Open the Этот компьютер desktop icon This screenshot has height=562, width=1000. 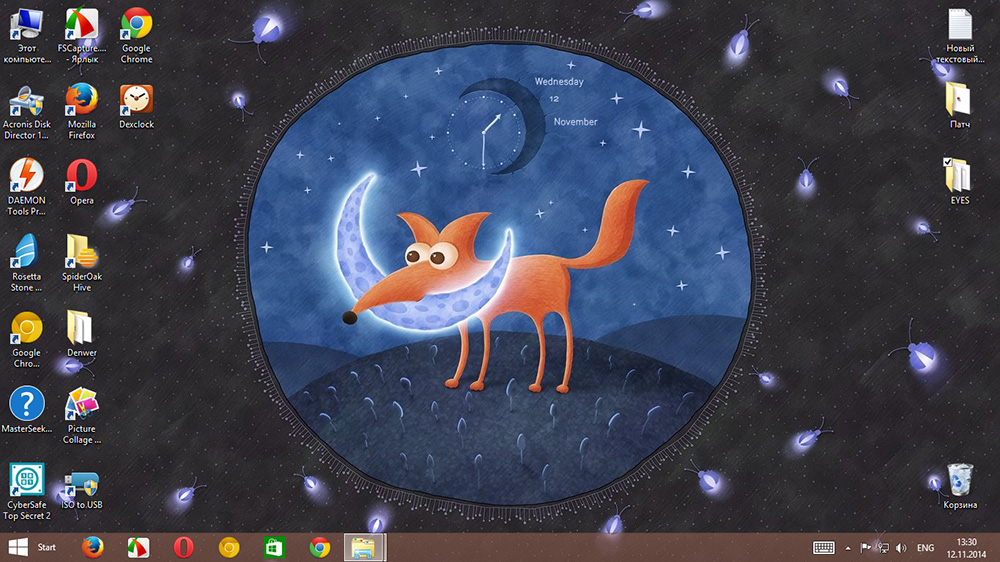pyautogui.click(x=26, y=36)
